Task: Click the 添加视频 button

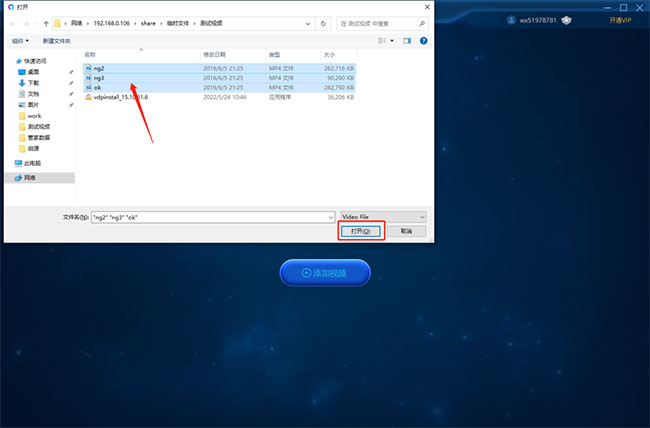Action: (325, 272)
